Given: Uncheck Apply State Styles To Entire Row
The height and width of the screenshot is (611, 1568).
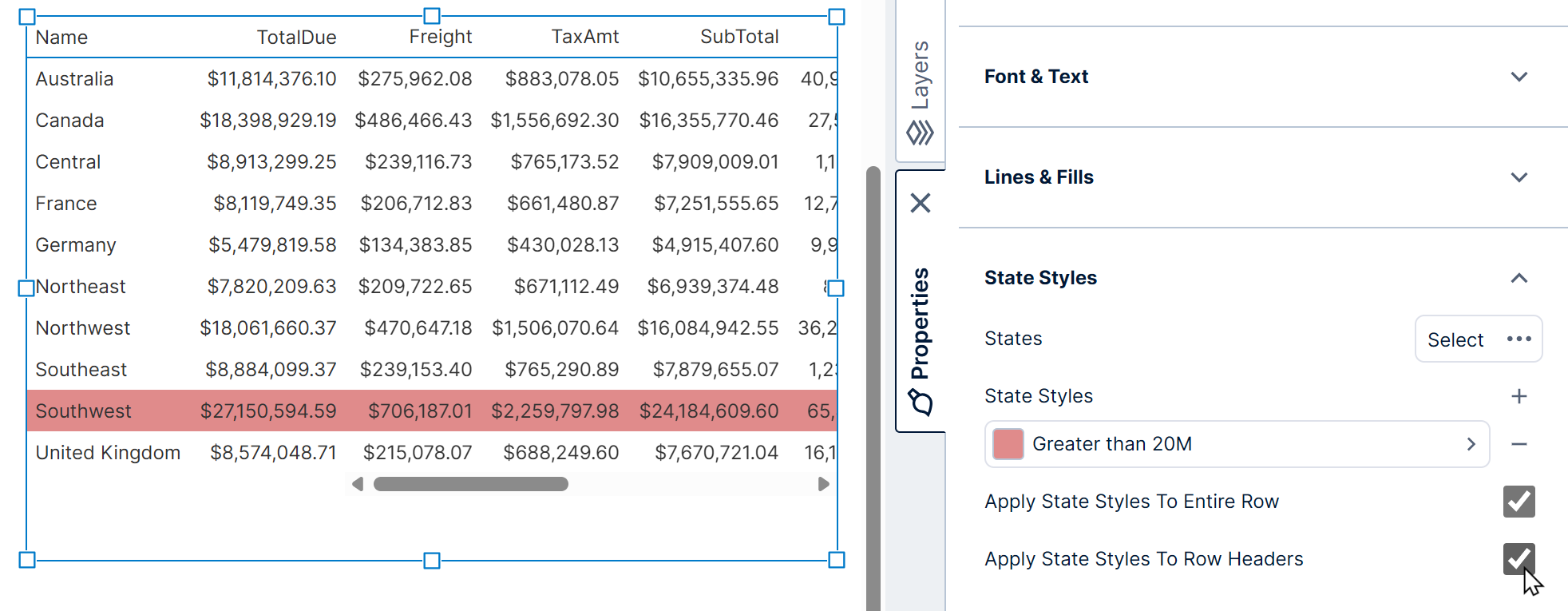Looking at the screenshot, I should [x=1519, y=502].
